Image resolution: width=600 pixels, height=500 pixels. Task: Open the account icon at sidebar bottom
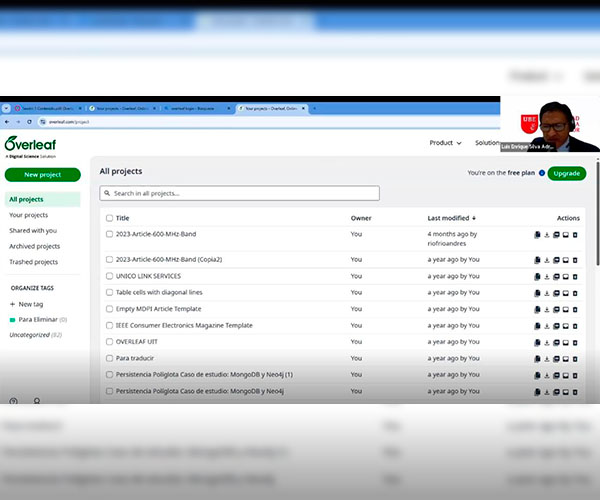(37, 401)
